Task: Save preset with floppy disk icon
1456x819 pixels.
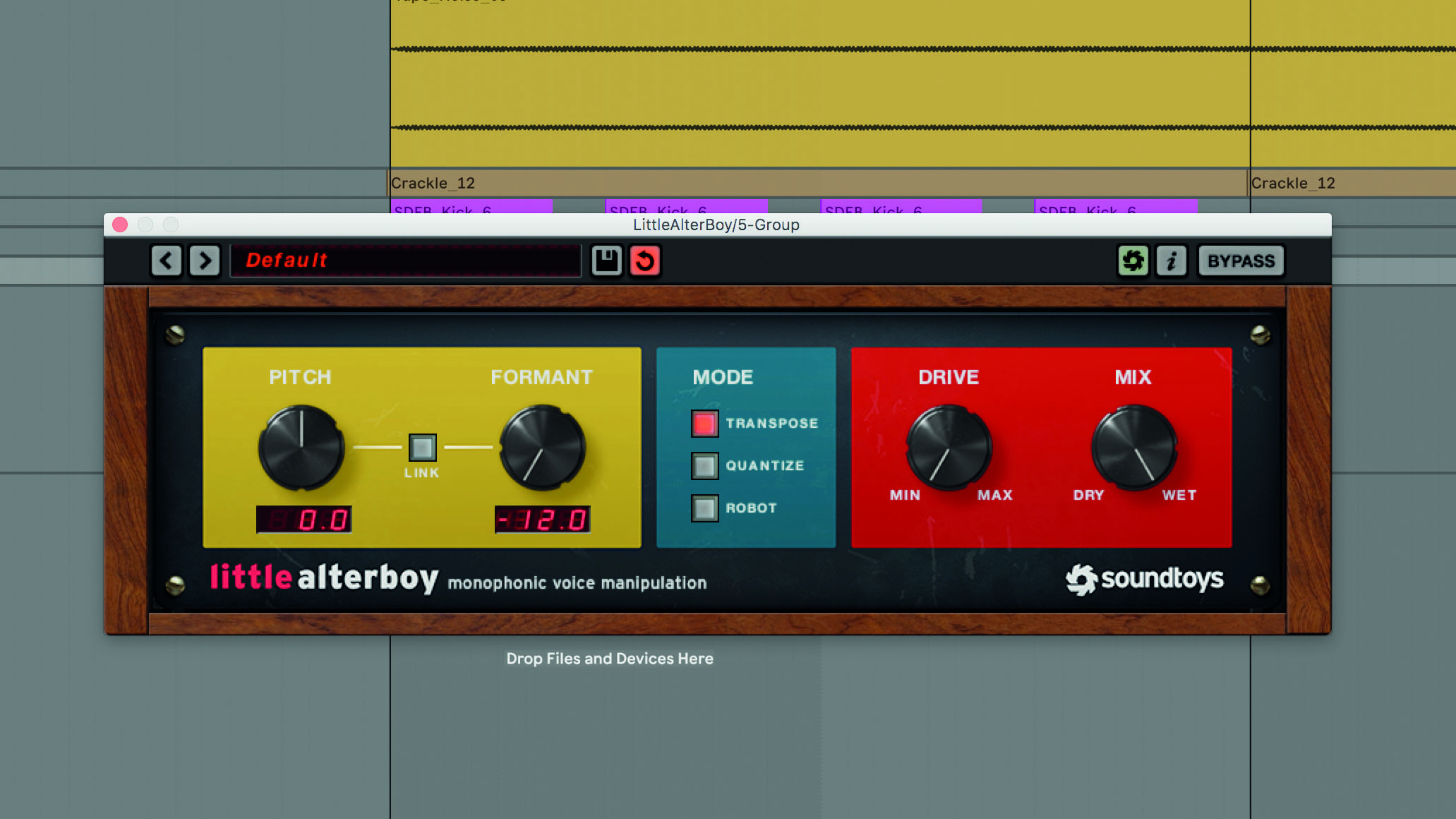Action: tap(606, 261)
